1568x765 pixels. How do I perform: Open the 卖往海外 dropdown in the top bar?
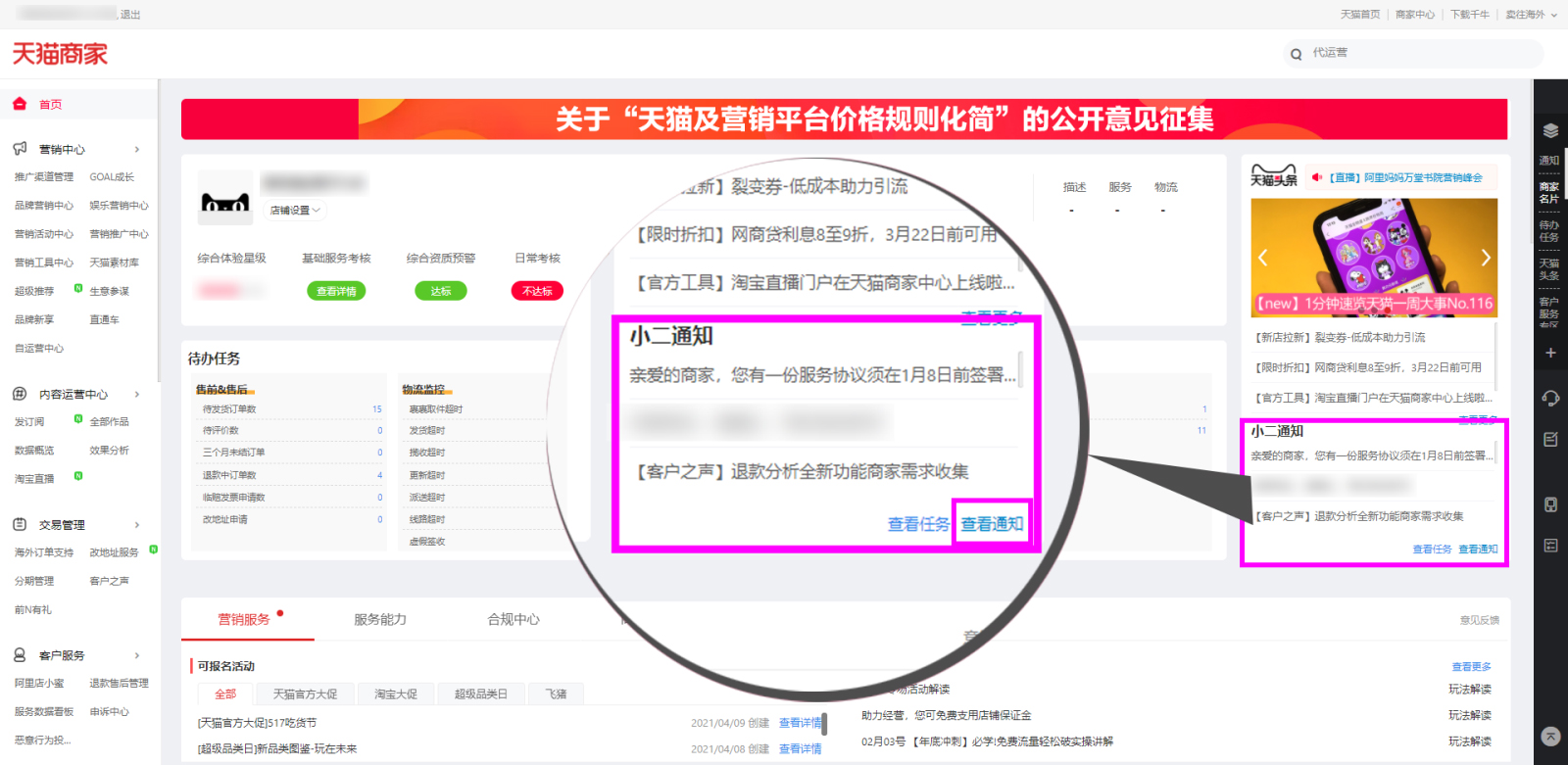pos(1531,15)
